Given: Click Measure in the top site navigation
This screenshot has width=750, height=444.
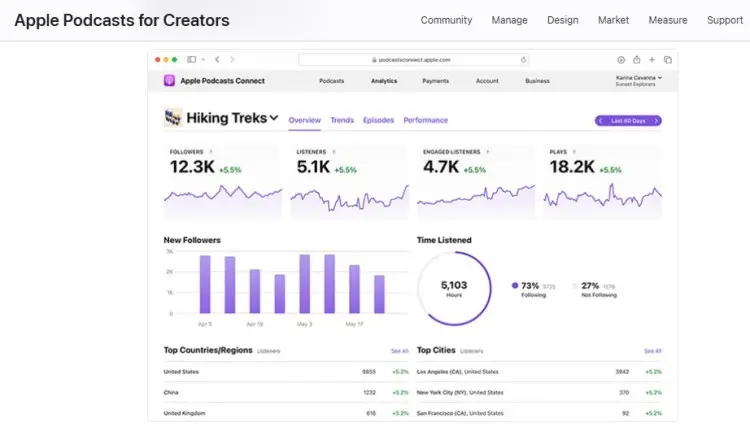Looking at the screenshot, I should pos(668,20).
